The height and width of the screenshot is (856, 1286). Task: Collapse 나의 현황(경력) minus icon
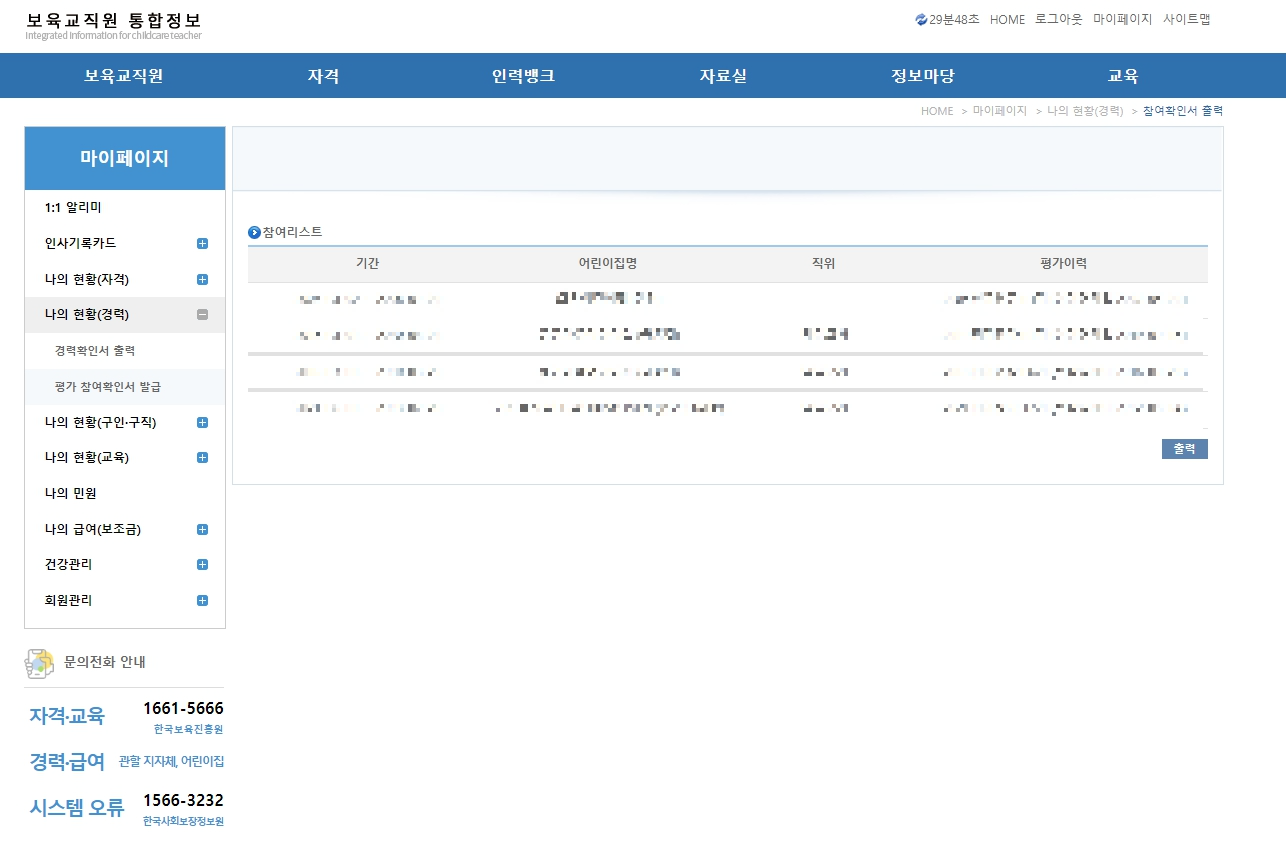pyautogui.click(x=203, y=314)
